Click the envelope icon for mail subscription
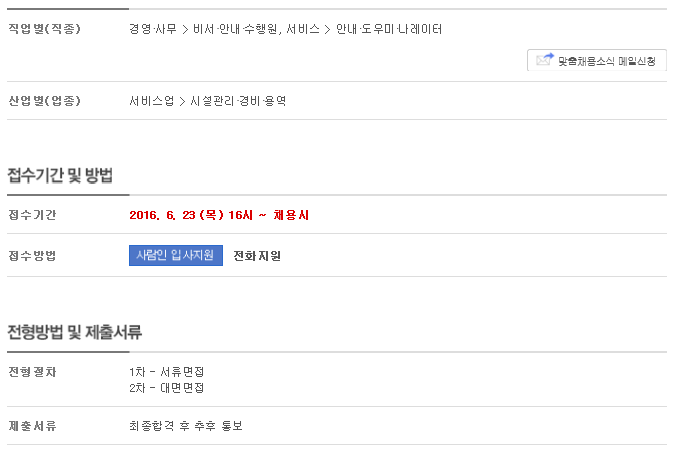The width and height of the screenshot is (675, 469). [545, 60]
